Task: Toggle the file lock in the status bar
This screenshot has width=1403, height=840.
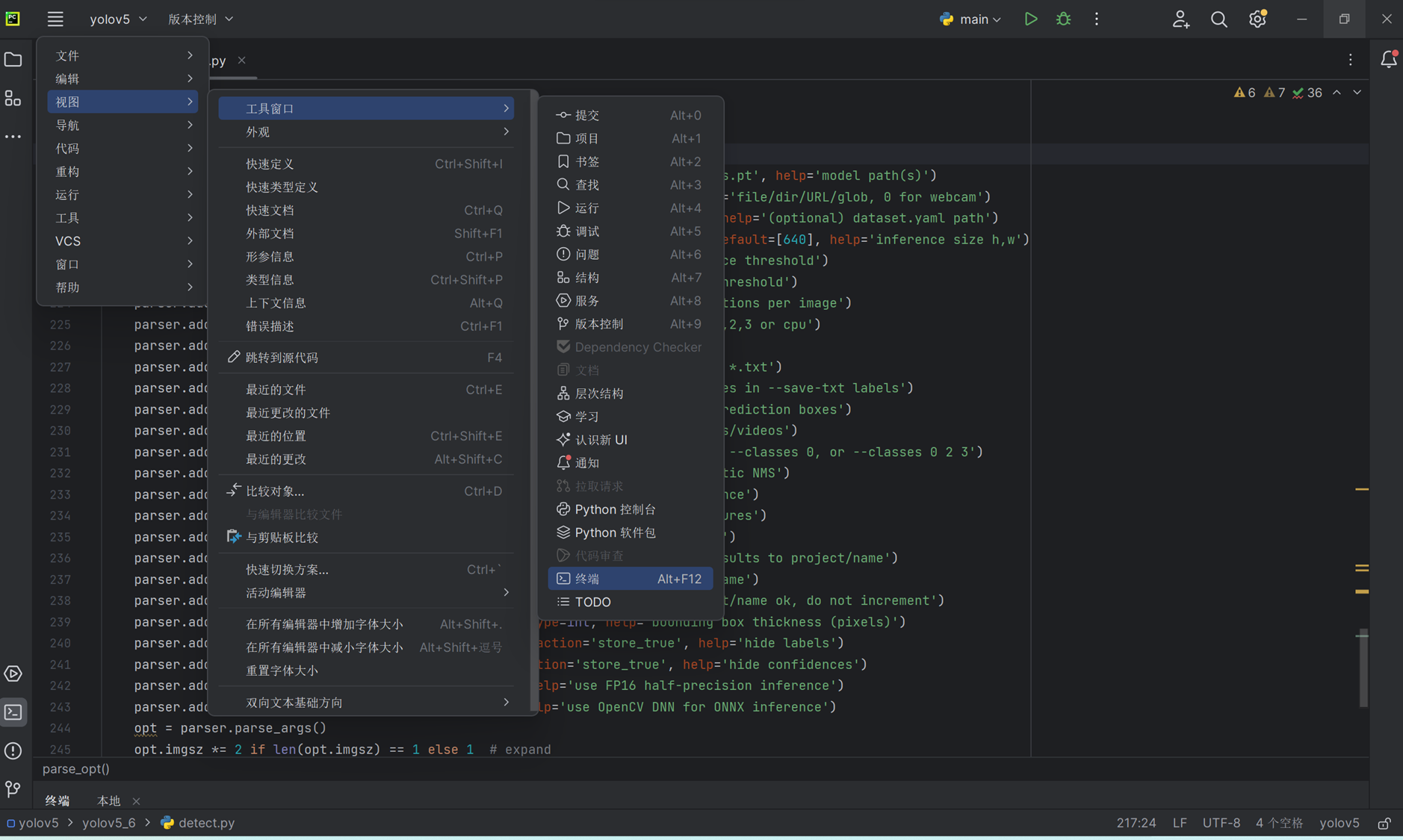Action: (1386, 823)
